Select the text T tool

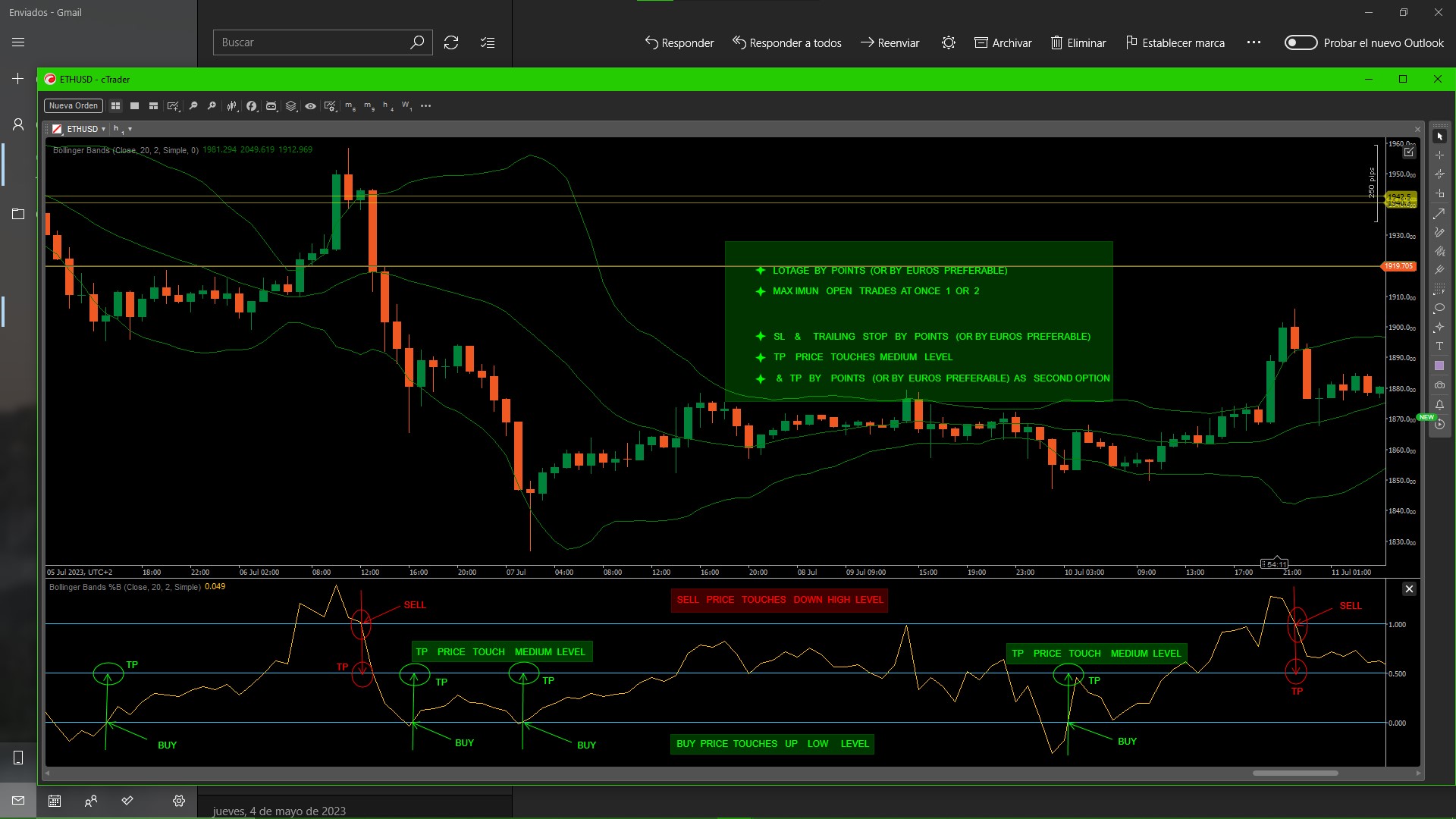1439,347
